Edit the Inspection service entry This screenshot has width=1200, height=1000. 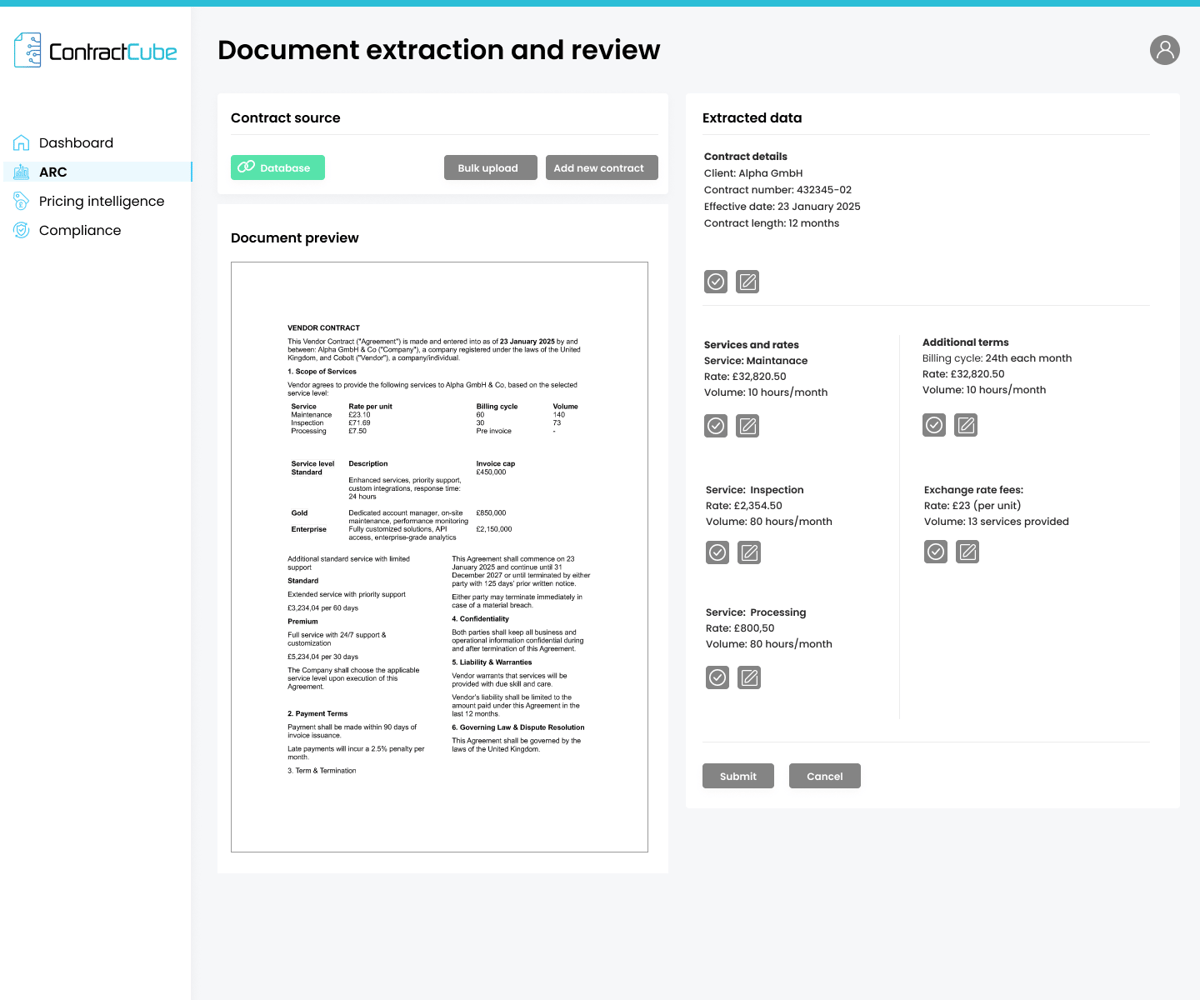click(749, 552)
